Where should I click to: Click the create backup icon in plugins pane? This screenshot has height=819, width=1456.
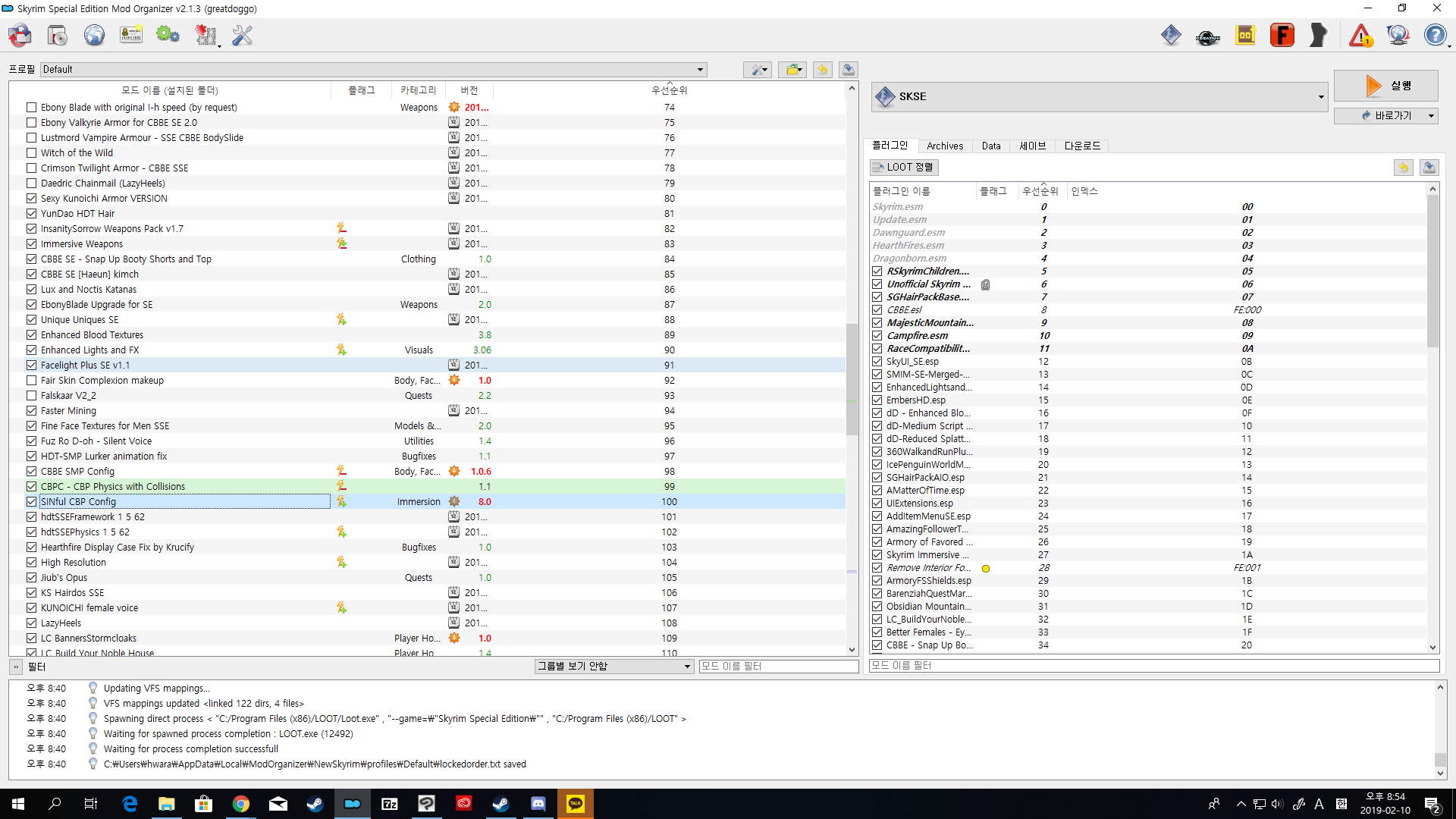(x=1429, y=167)
